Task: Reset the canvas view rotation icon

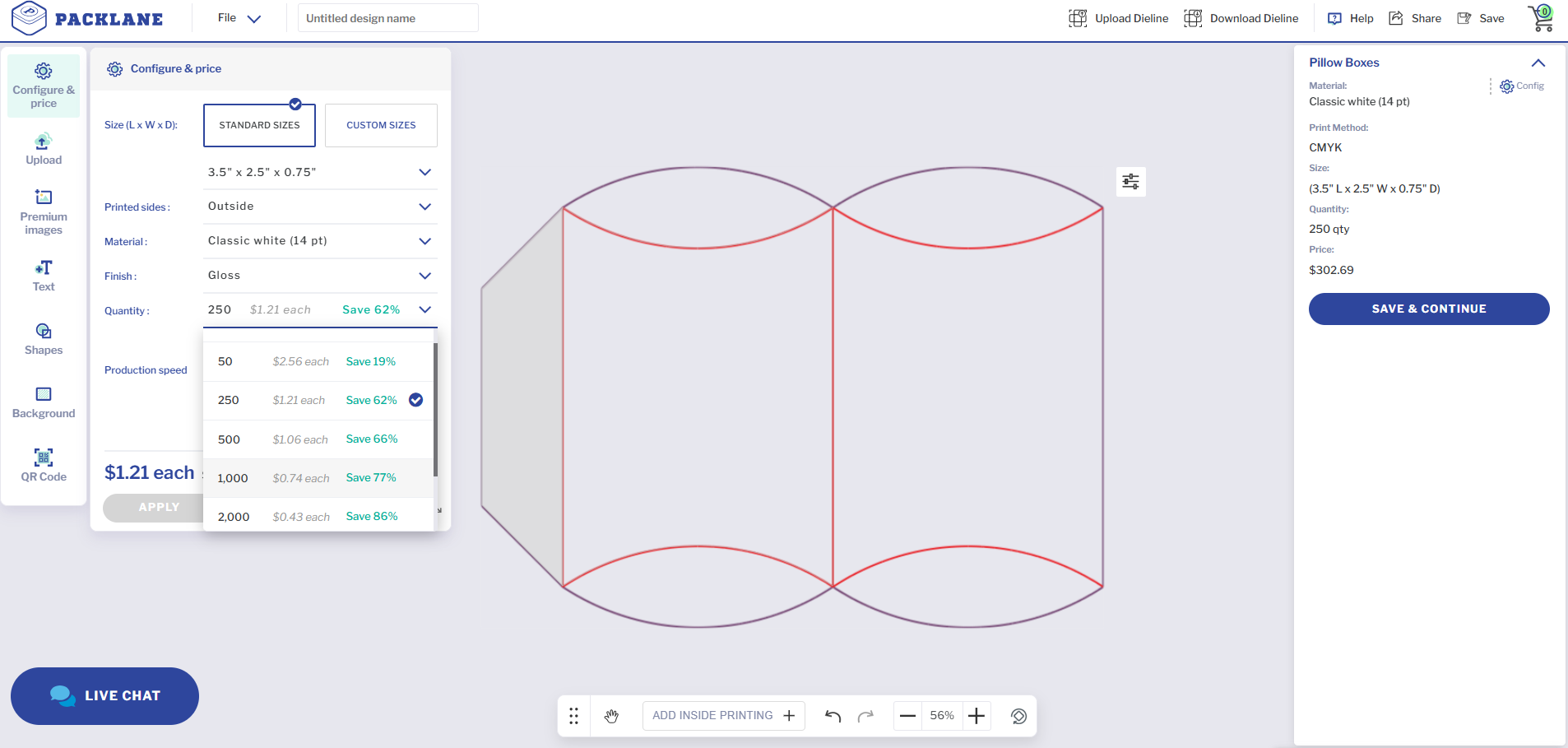Action: point(1018,716)
